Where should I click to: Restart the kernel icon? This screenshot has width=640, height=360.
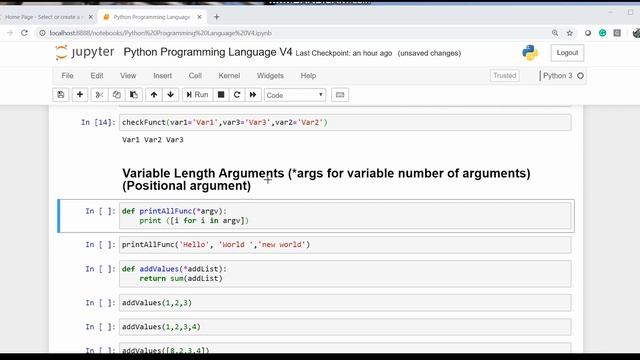pyautogui.click(x=237, y=95)
